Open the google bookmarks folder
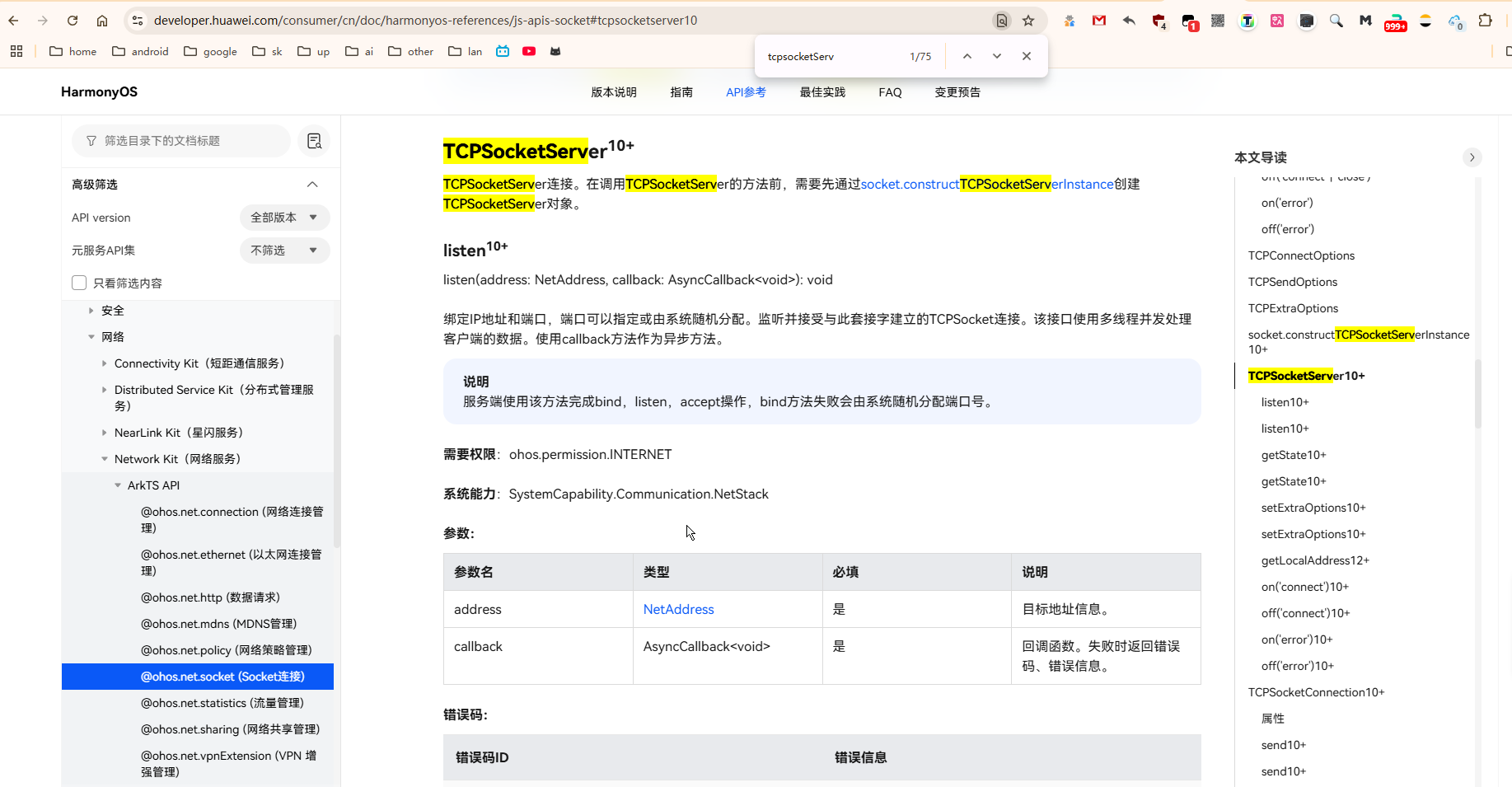This screenshot has width=1512, height=787. (210, 51)
